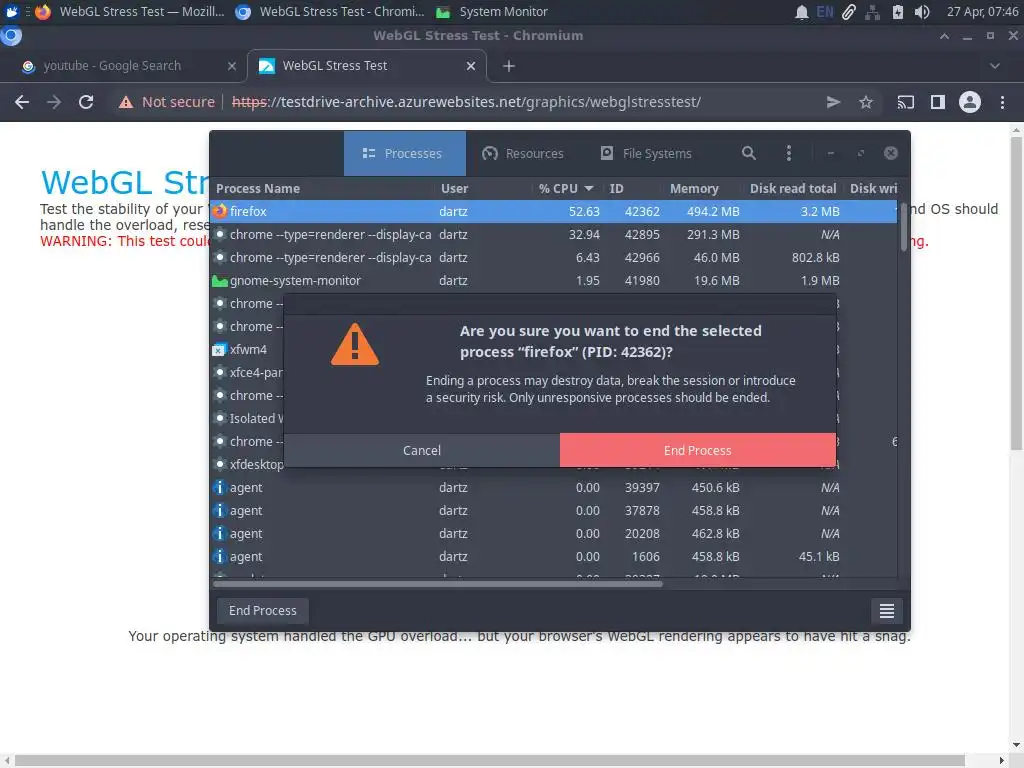Open the search icon in System Monitor
Viewport: 1024px width, 768px height.
tap(749, 153)
